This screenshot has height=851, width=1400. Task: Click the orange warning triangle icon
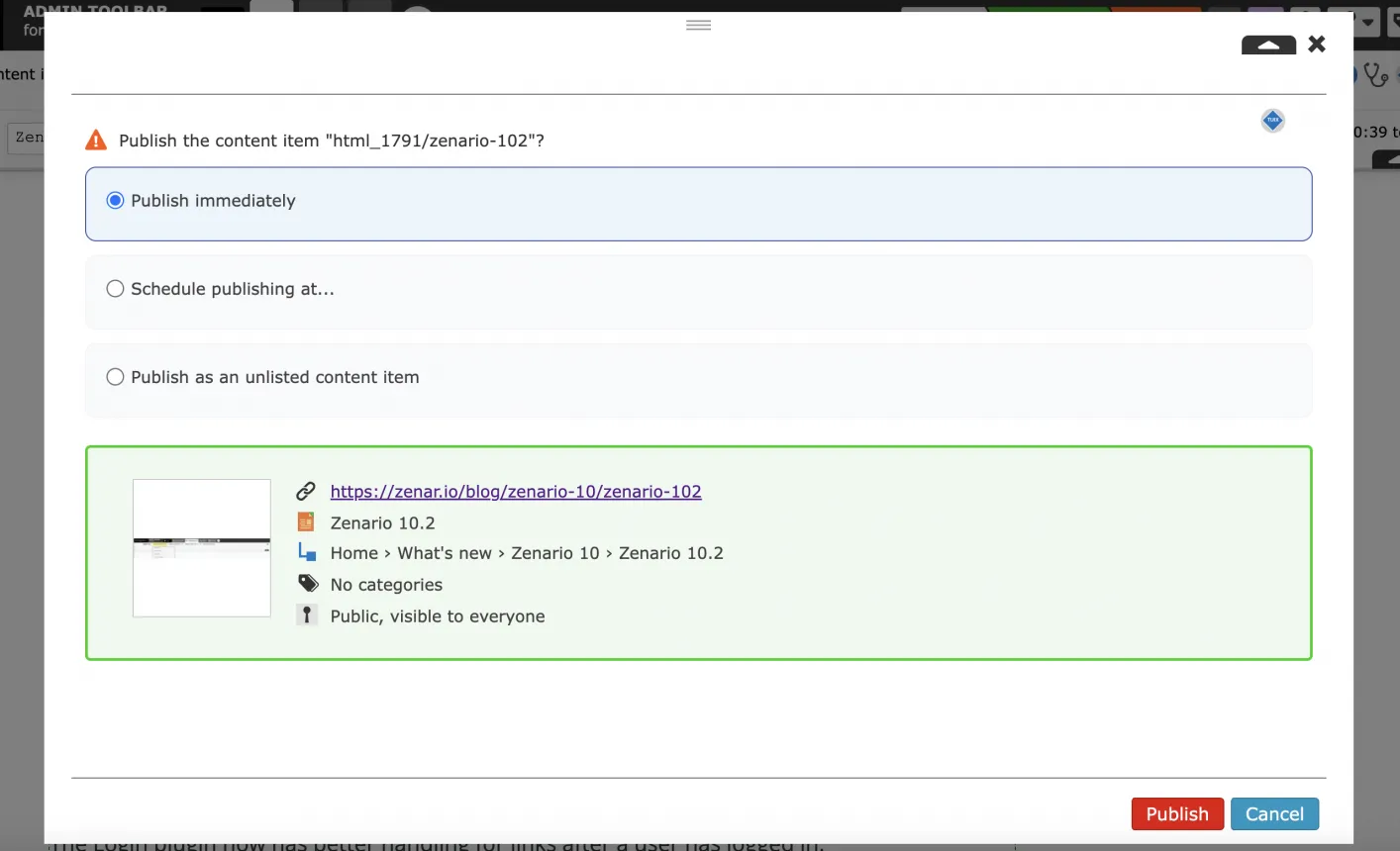click(96, 140)
